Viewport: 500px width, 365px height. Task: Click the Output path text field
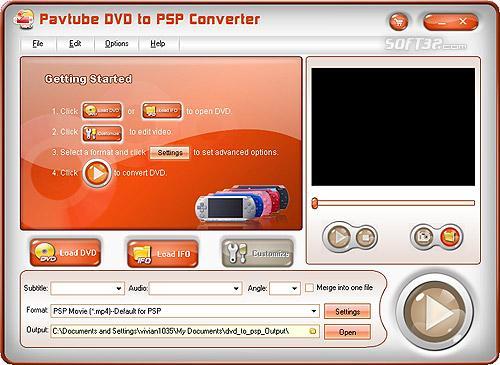pos(185,331)
